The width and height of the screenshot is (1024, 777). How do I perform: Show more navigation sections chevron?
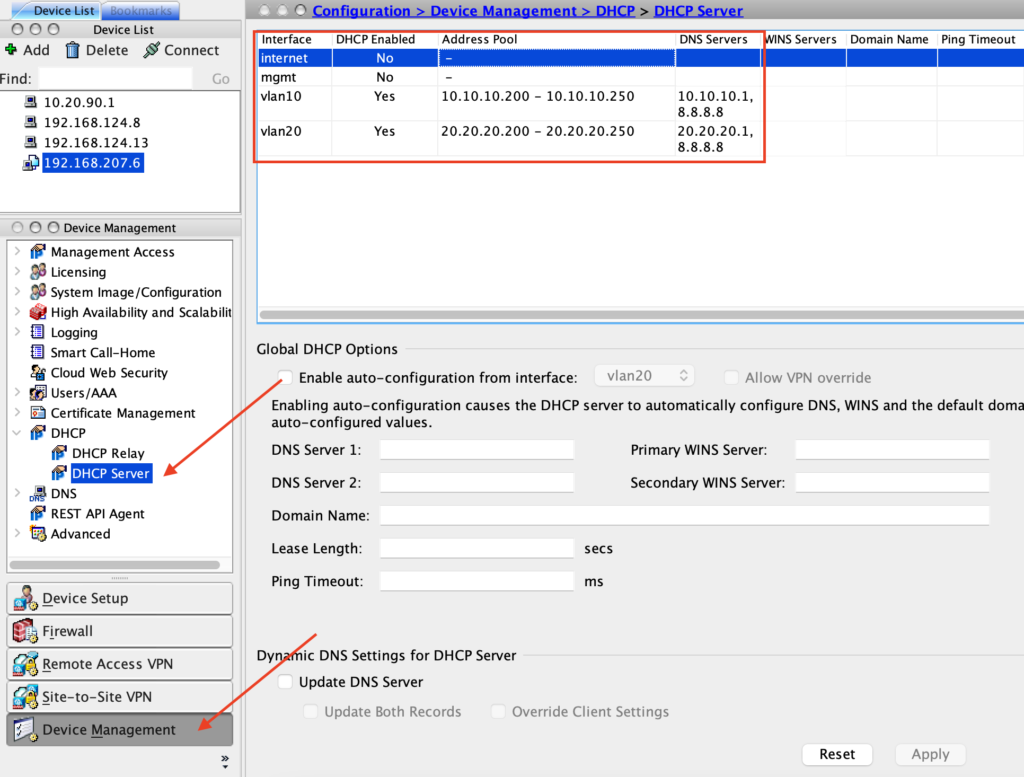point(225,761)
